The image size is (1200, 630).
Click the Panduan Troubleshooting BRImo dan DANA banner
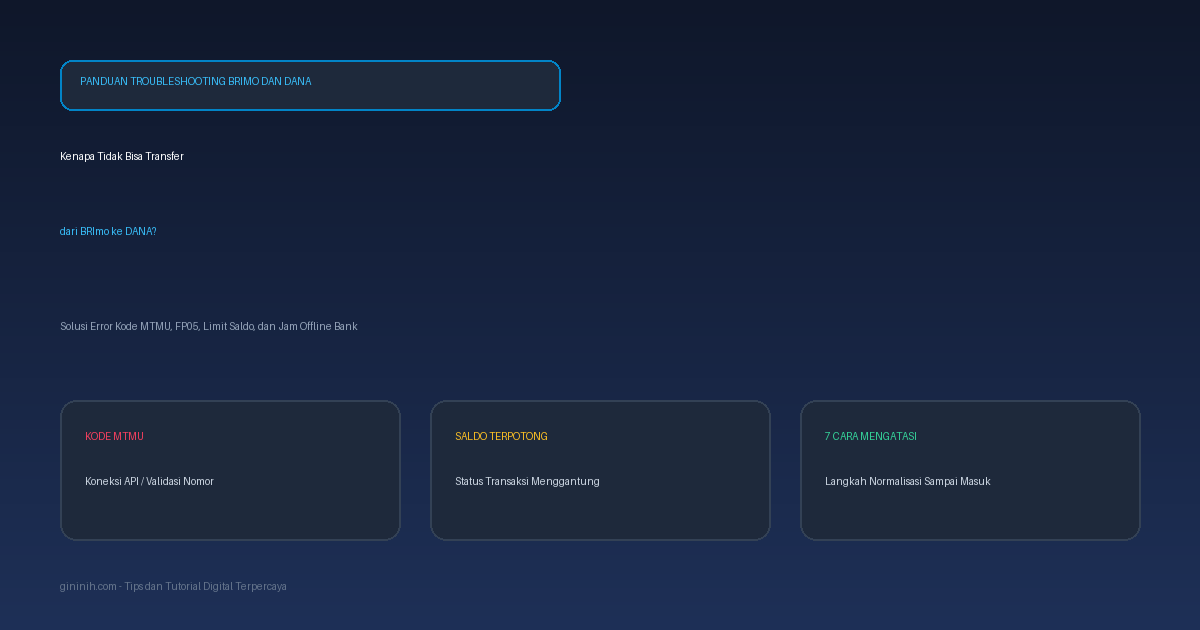pyautogui.click(x=310, y=85)
